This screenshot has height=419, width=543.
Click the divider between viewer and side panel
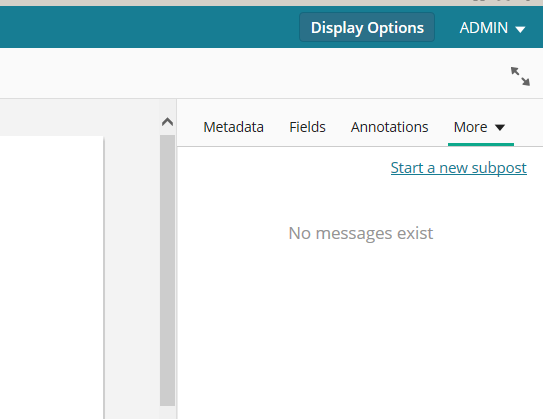tap(177, 259)
